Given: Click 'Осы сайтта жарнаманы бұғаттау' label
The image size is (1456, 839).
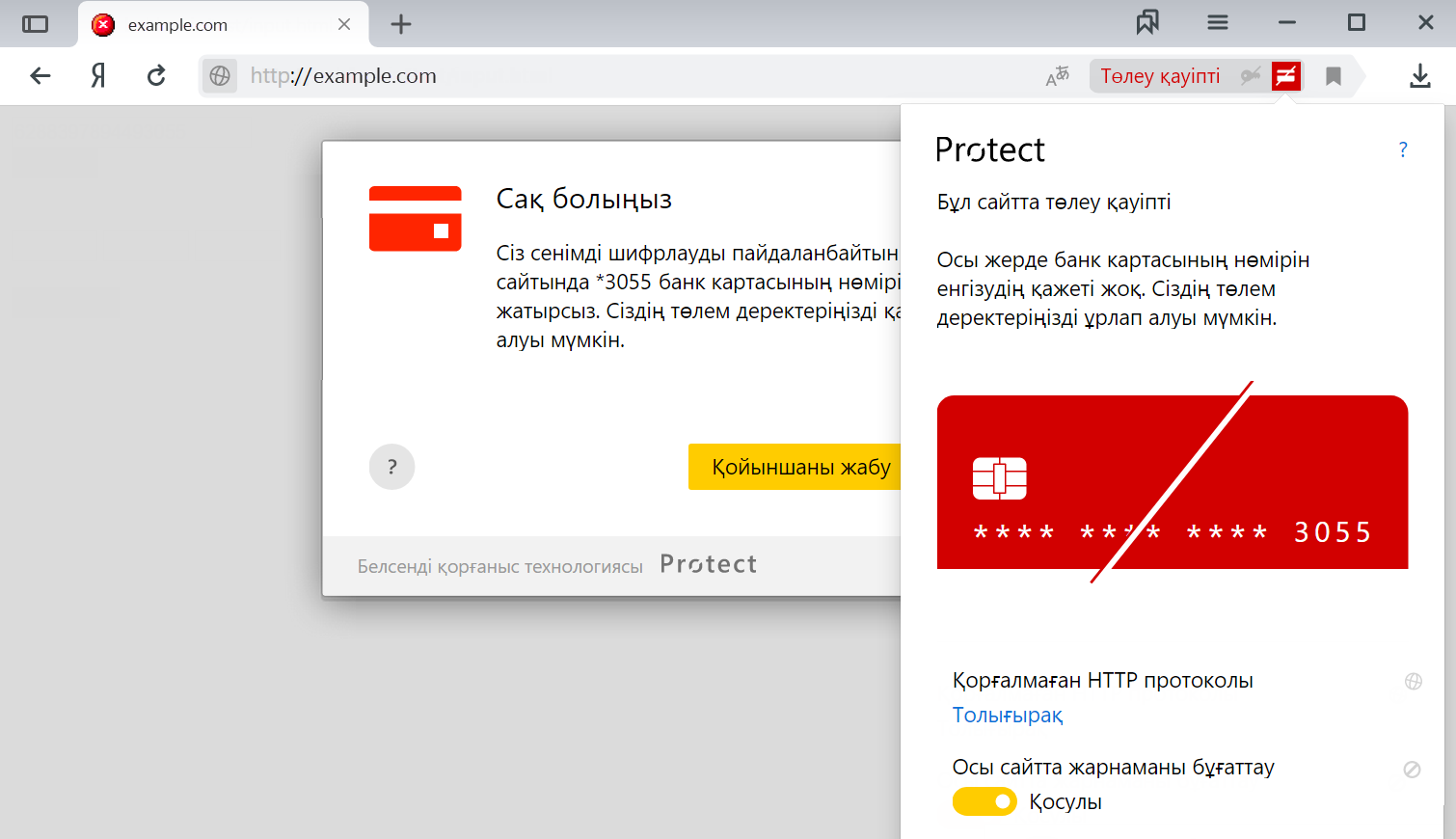Looking at the screenshot, I should click(1114, 768).
